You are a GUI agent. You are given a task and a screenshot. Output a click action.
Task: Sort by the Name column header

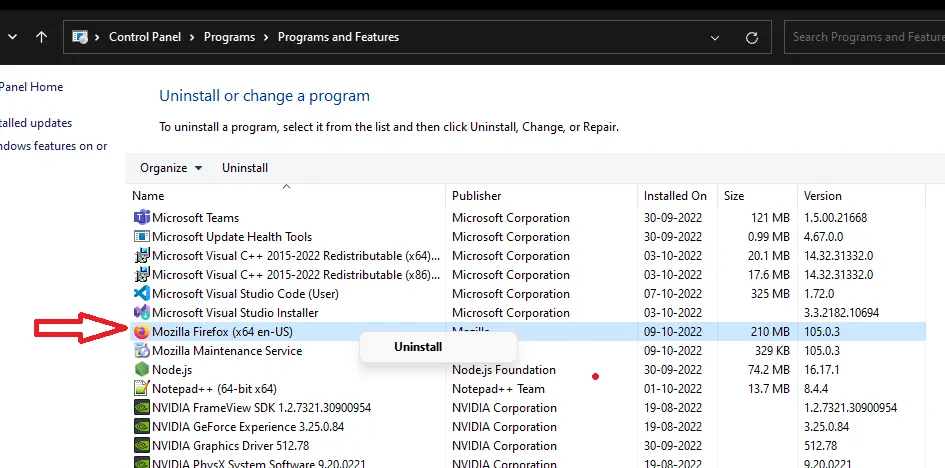(148, 196)
